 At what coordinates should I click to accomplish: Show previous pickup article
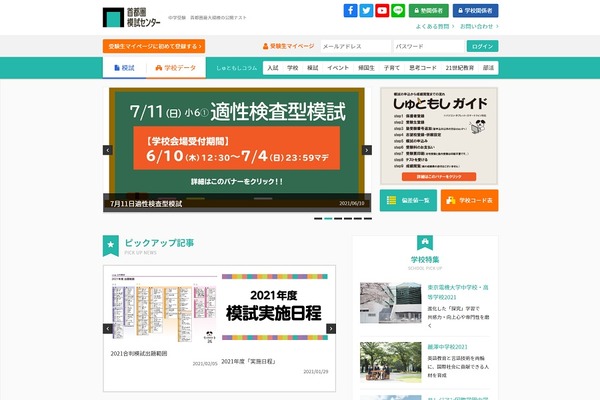click(108, 329)
